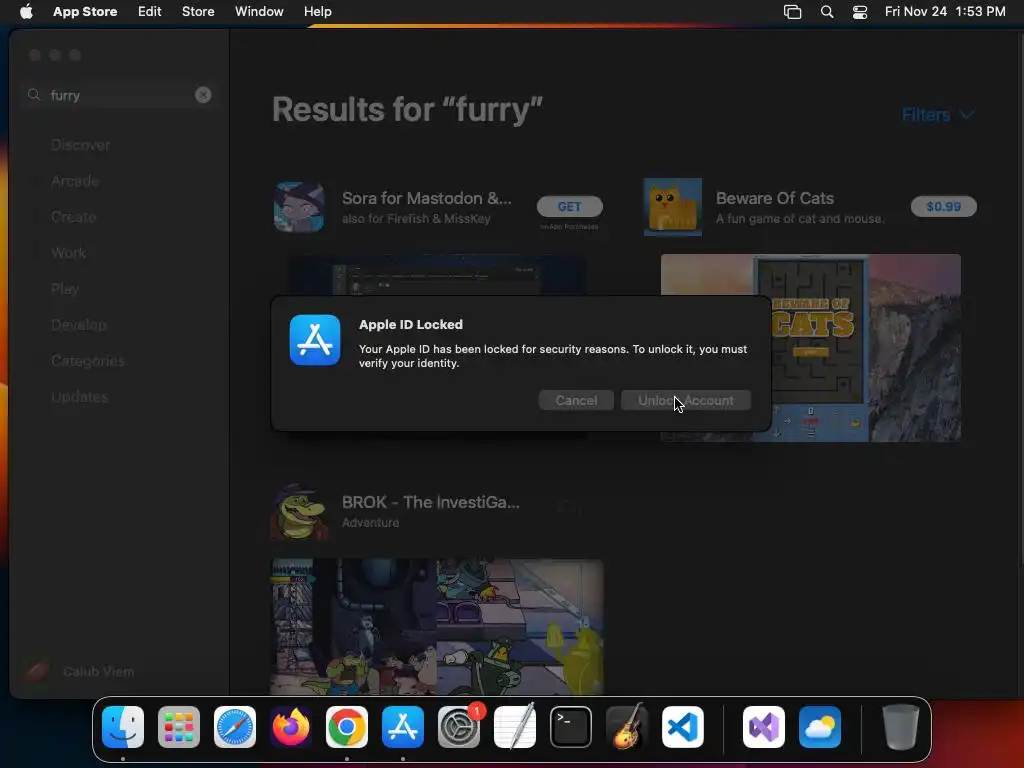Open the Help menu
Screen dimensions: 1024x768
317,11
